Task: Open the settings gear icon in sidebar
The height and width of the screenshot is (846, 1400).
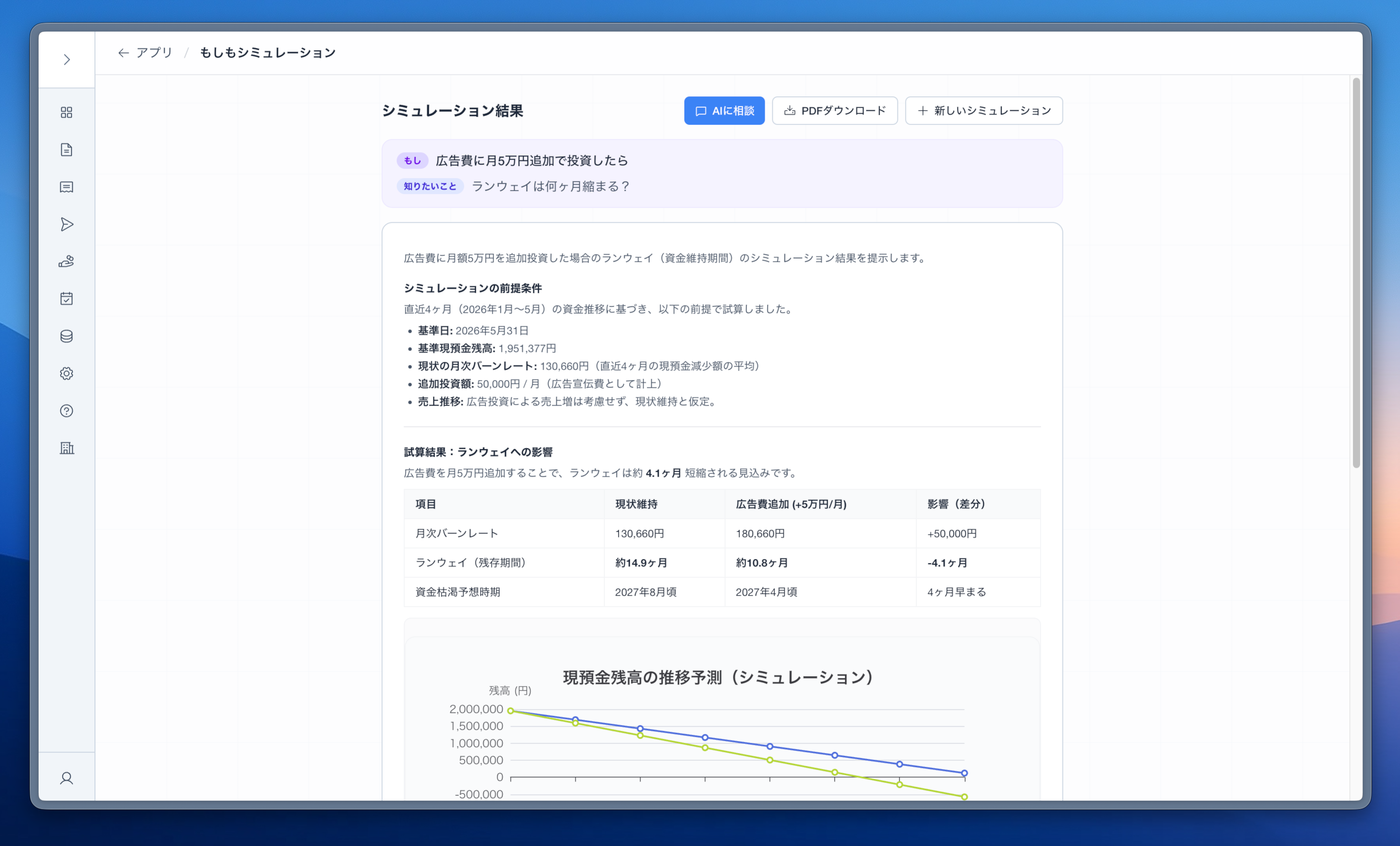Action: [x=67, y=374]
